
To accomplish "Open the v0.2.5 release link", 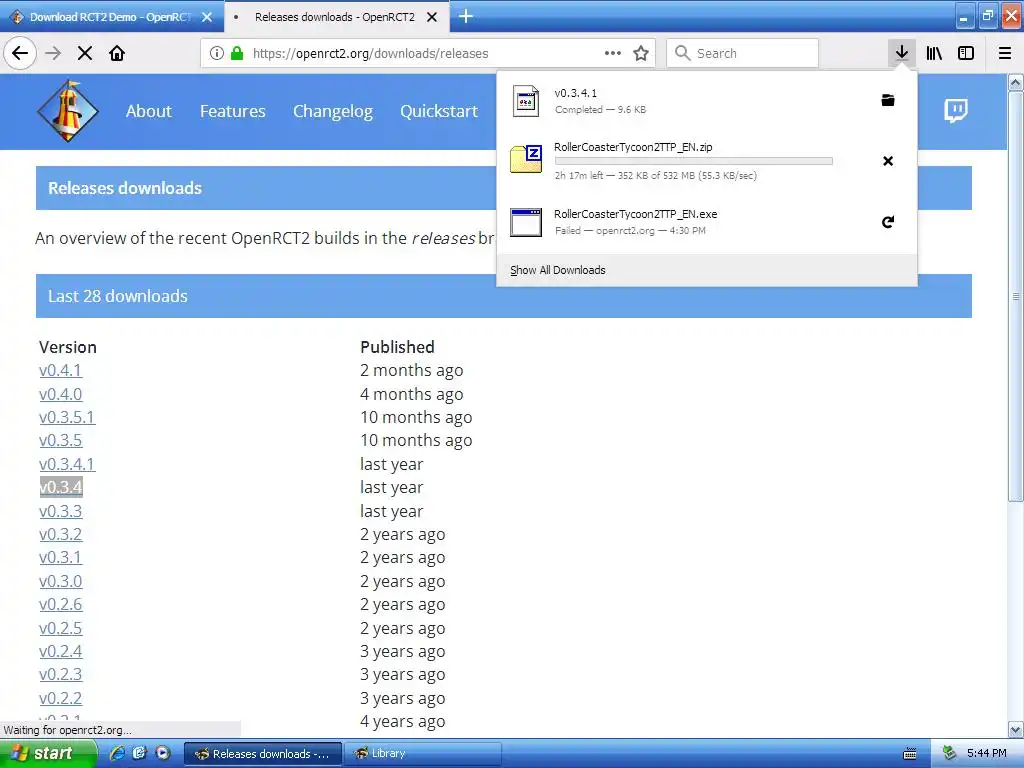I will 61,628.
